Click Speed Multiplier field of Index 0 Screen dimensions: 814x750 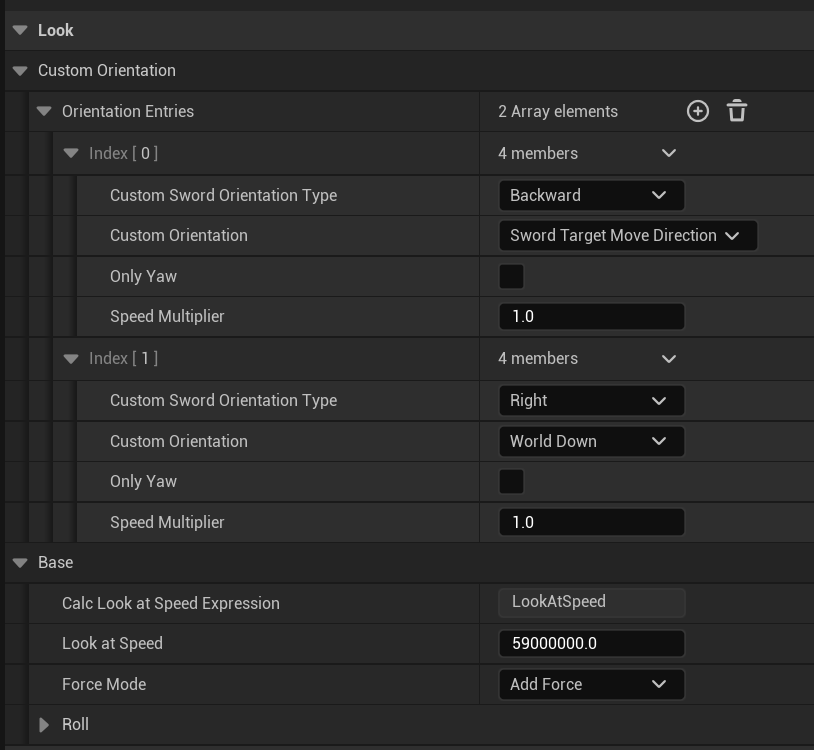(591, 316)
